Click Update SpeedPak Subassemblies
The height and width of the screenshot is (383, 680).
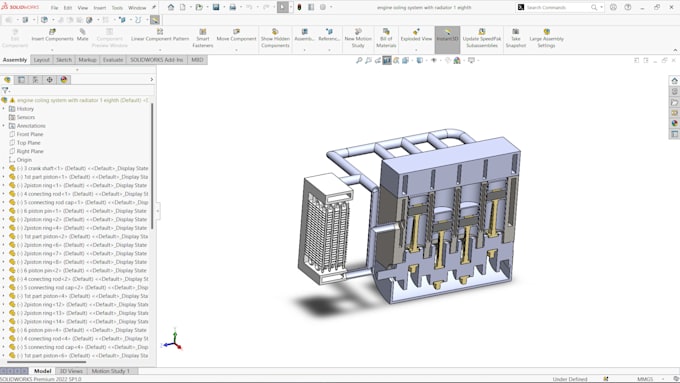point(482,38)
